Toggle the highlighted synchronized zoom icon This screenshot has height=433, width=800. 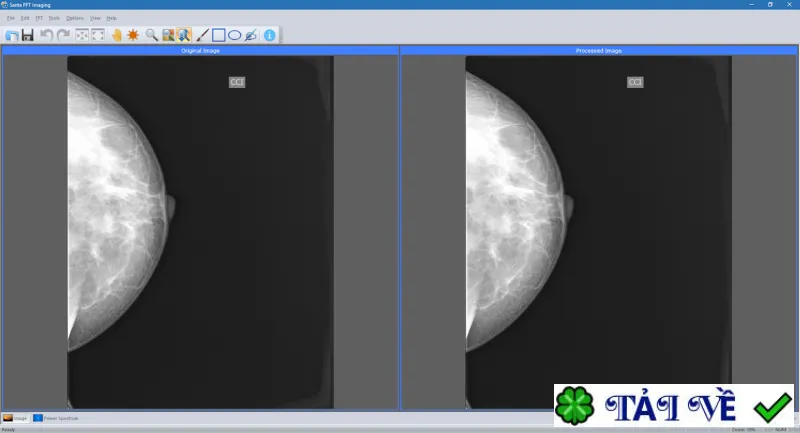[184, 35]
